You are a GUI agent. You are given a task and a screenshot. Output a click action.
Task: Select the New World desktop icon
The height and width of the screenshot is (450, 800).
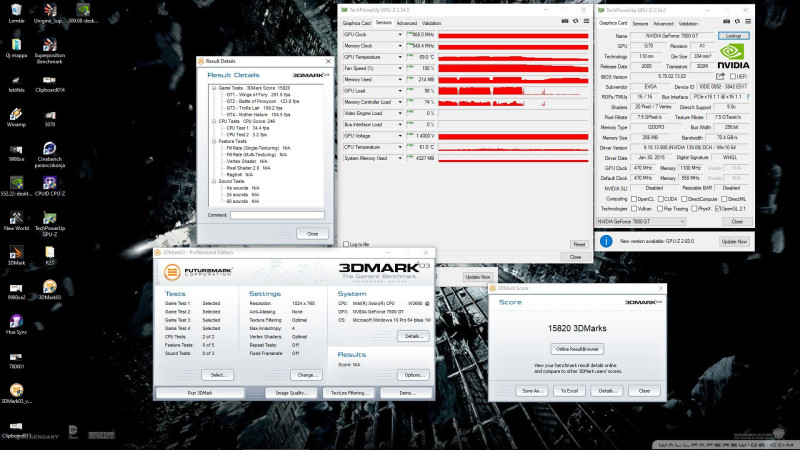16,221
